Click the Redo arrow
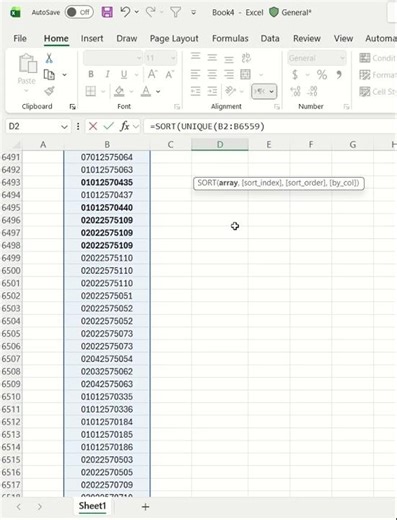 click(x=151, y=12)
